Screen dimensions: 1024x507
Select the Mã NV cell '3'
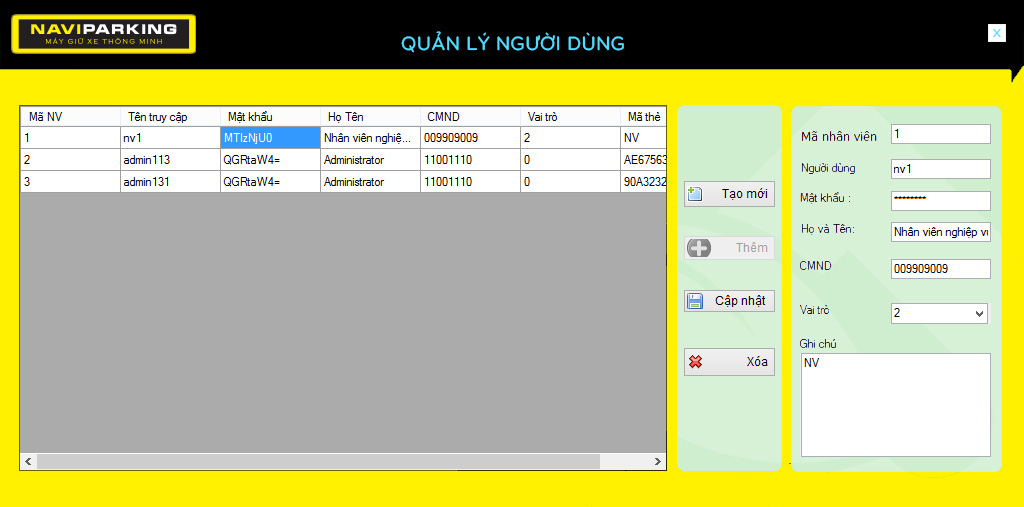(x=70, y=182)
